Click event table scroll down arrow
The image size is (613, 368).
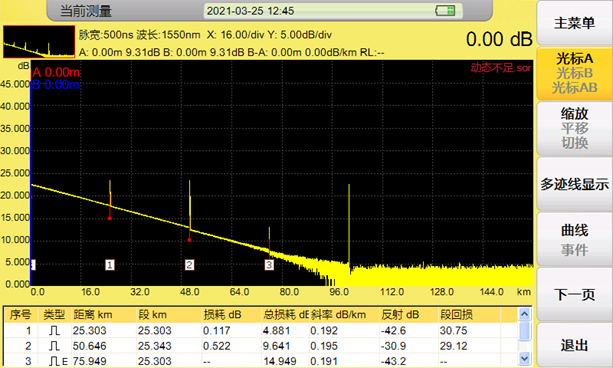[524, 358]
